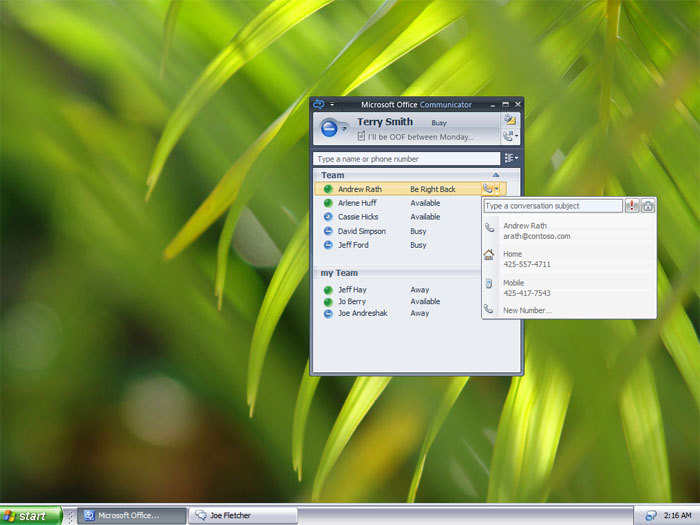
Task: Click Cassie Hicks' clock presence icon
Action: pos(328,217)
